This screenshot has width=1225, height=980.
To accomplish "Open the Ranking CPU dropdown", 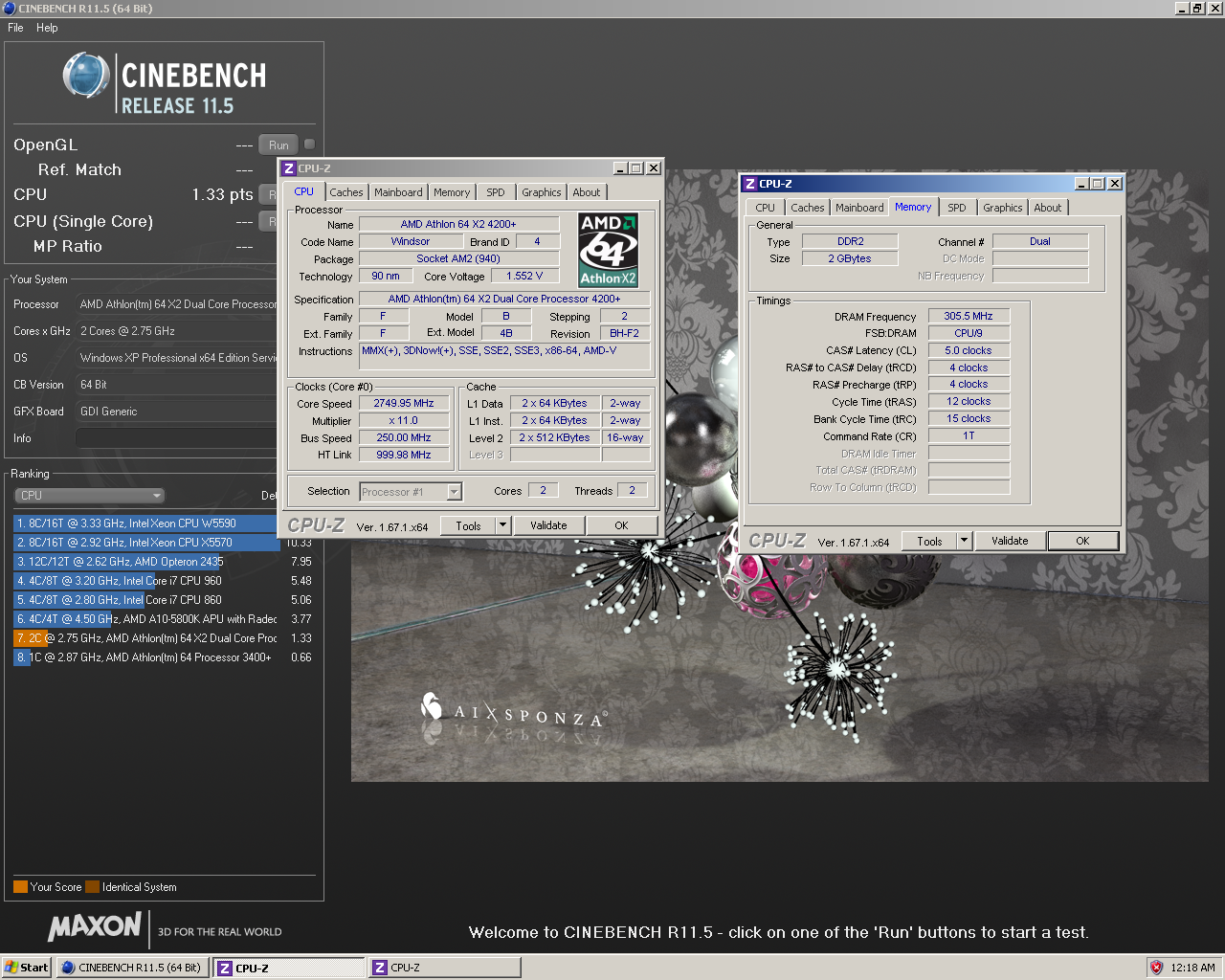I will 90,496.
